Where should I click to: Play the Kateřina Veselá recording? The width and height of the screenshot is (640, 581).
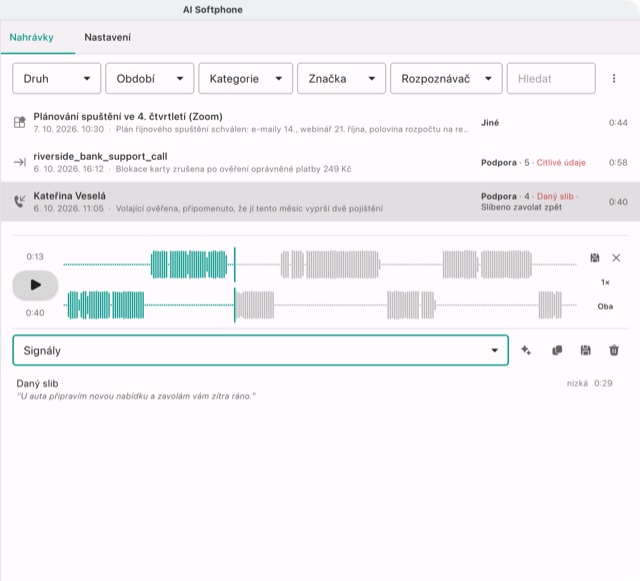coord(35,285)
